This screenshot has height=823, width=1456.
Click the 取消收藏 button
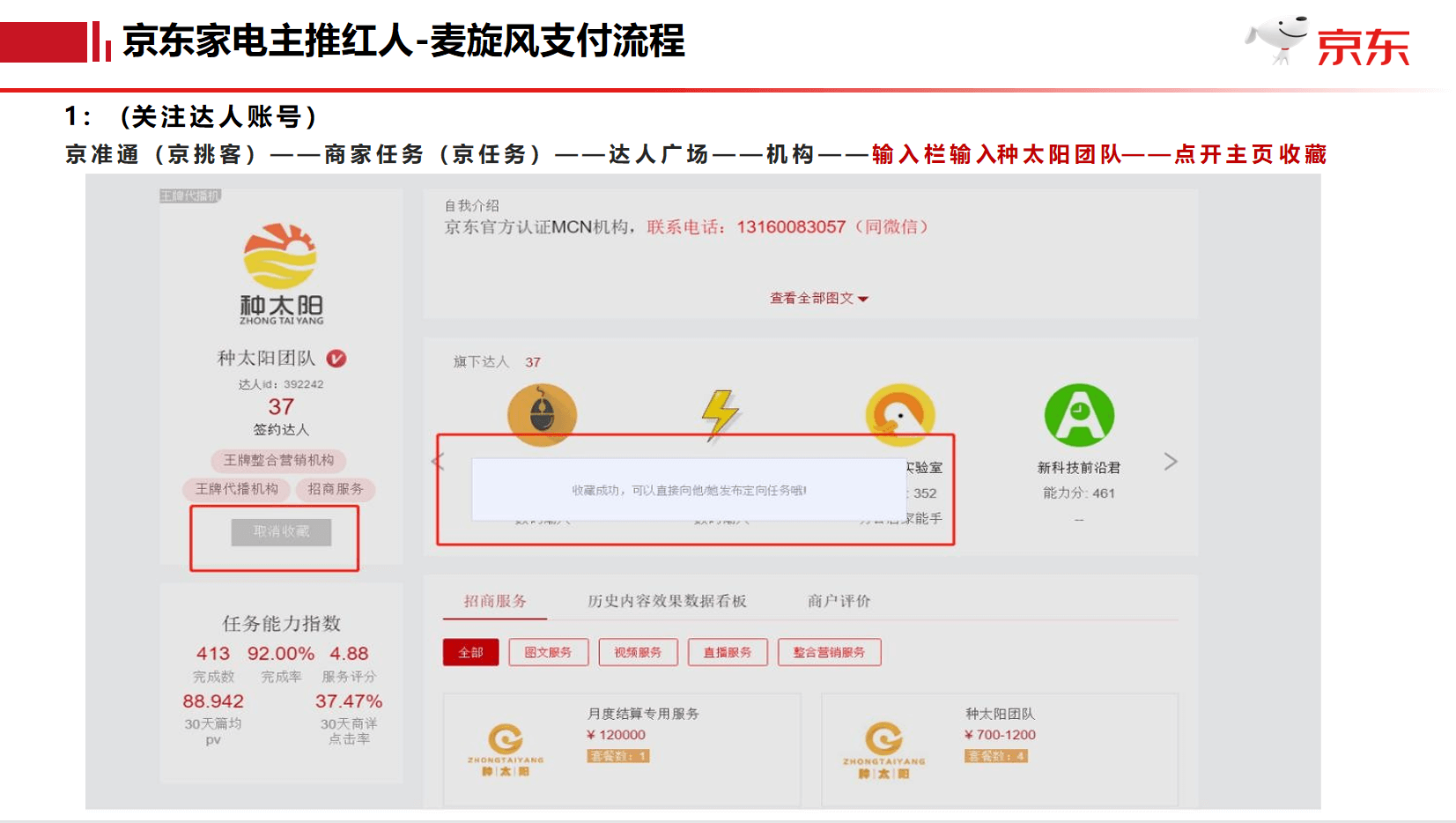click(x=281, y=532)
